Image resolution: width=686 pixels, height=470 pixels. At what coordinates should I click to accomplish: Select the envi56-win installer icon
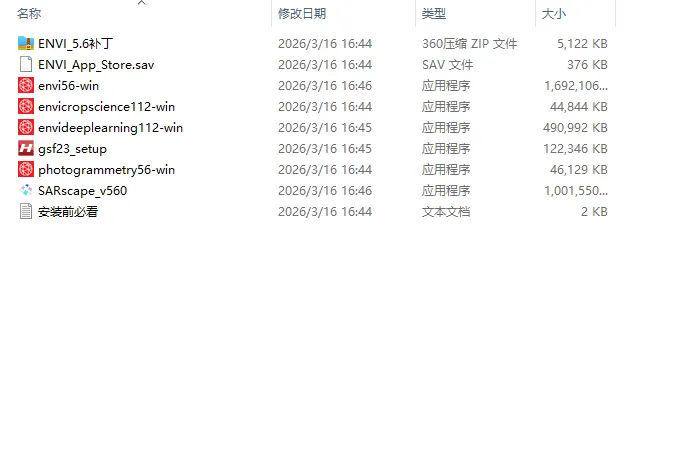(26, 85)
